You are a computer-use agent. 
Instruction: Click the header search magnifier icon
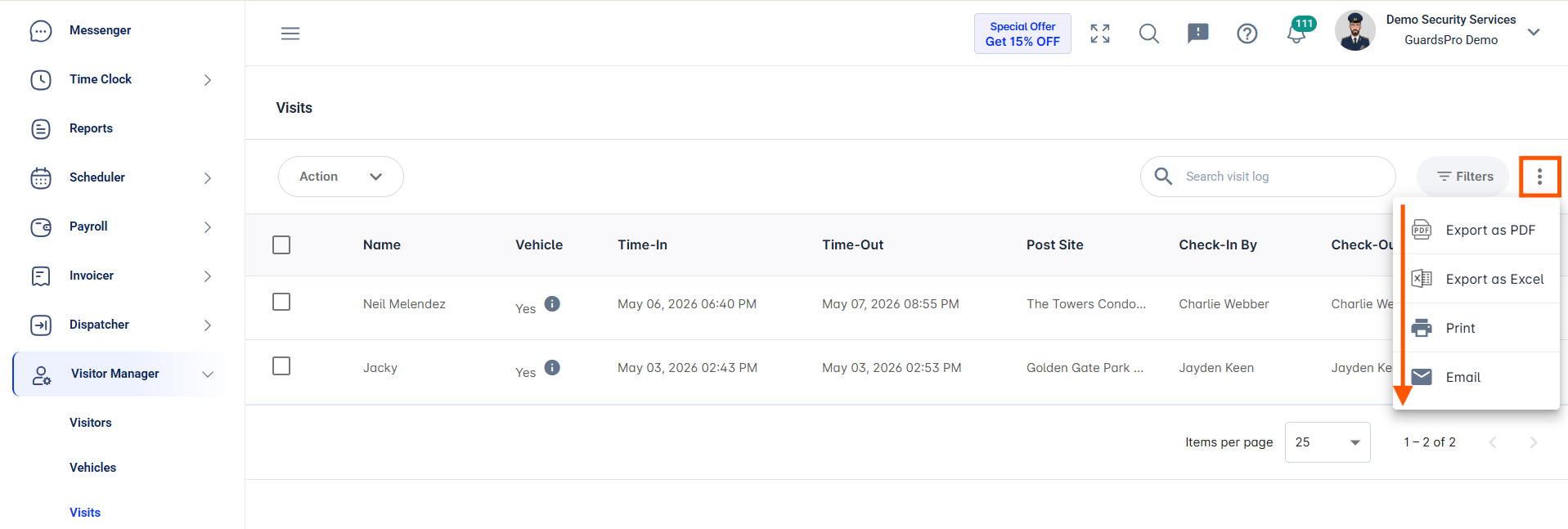click(x=1149, y=34)
